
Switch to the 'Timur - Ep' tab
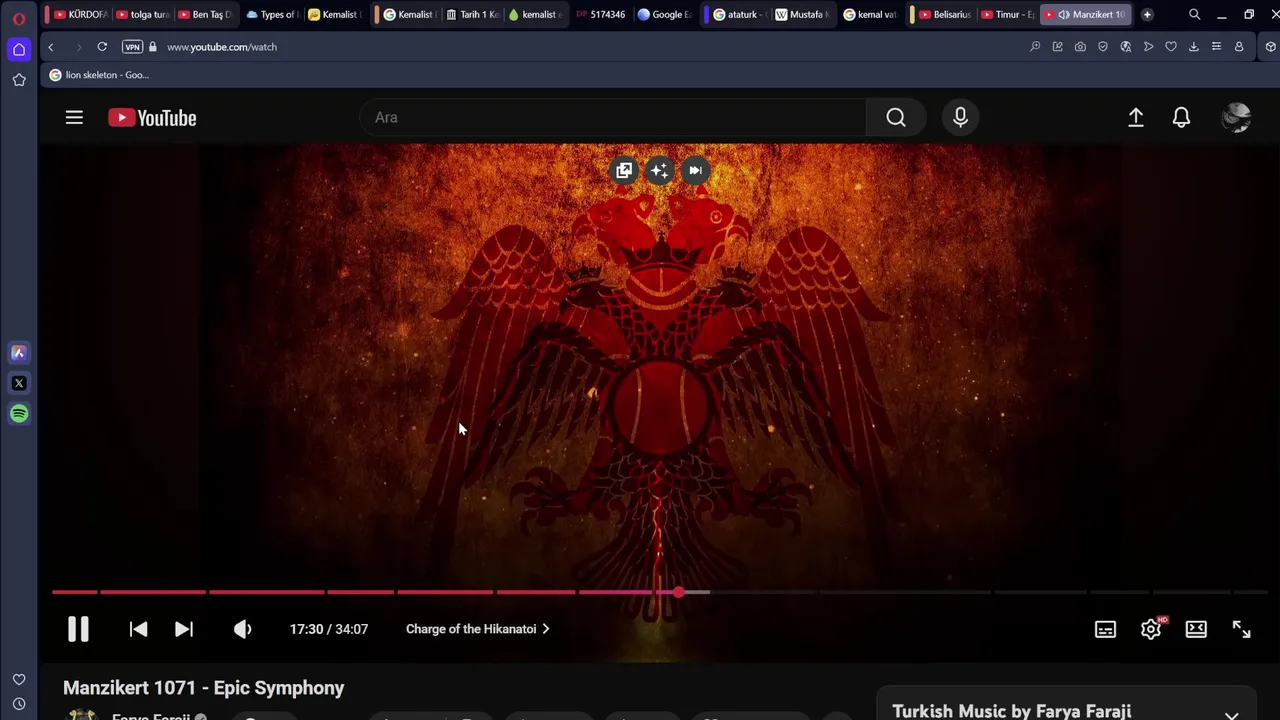pos(1007,15)
